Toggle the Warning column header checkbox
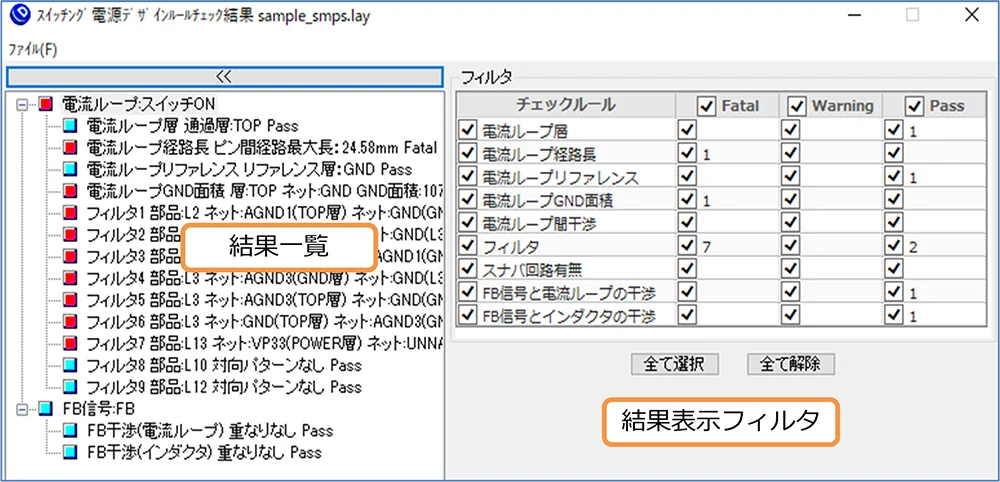This screenshot has width=1000, height=482. coord(797,105)
